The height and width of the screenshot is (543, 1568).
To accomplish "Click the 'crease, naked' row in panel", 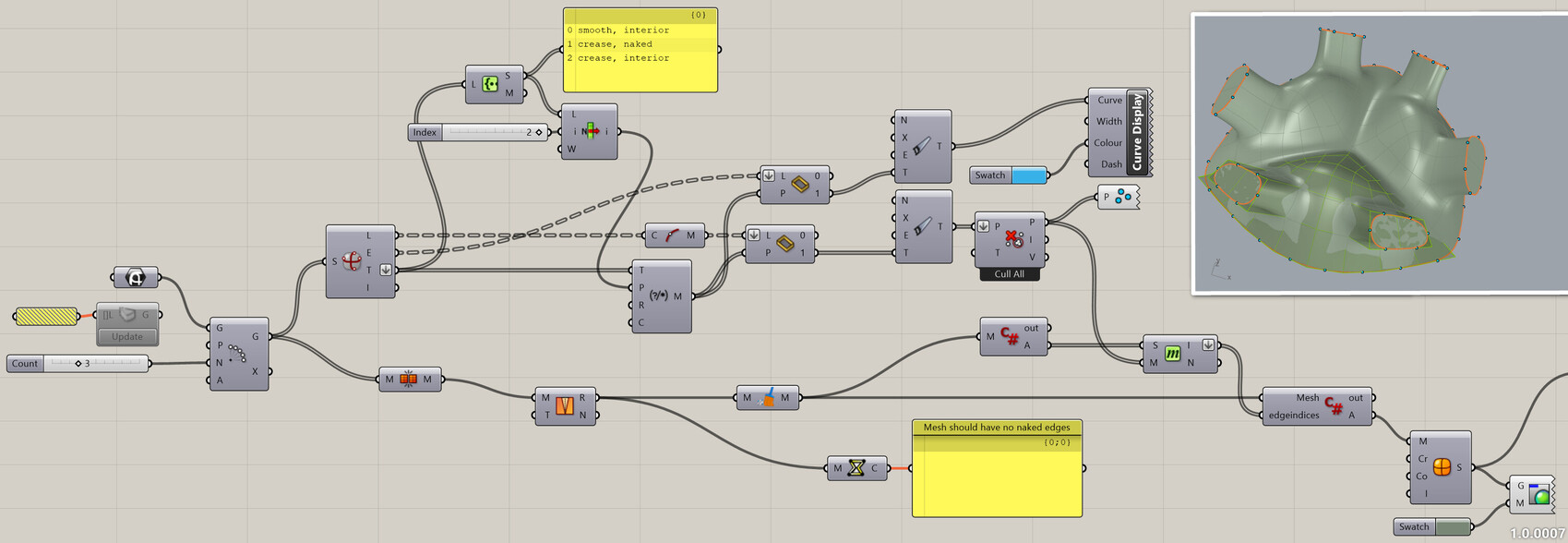I will (640, 44).
